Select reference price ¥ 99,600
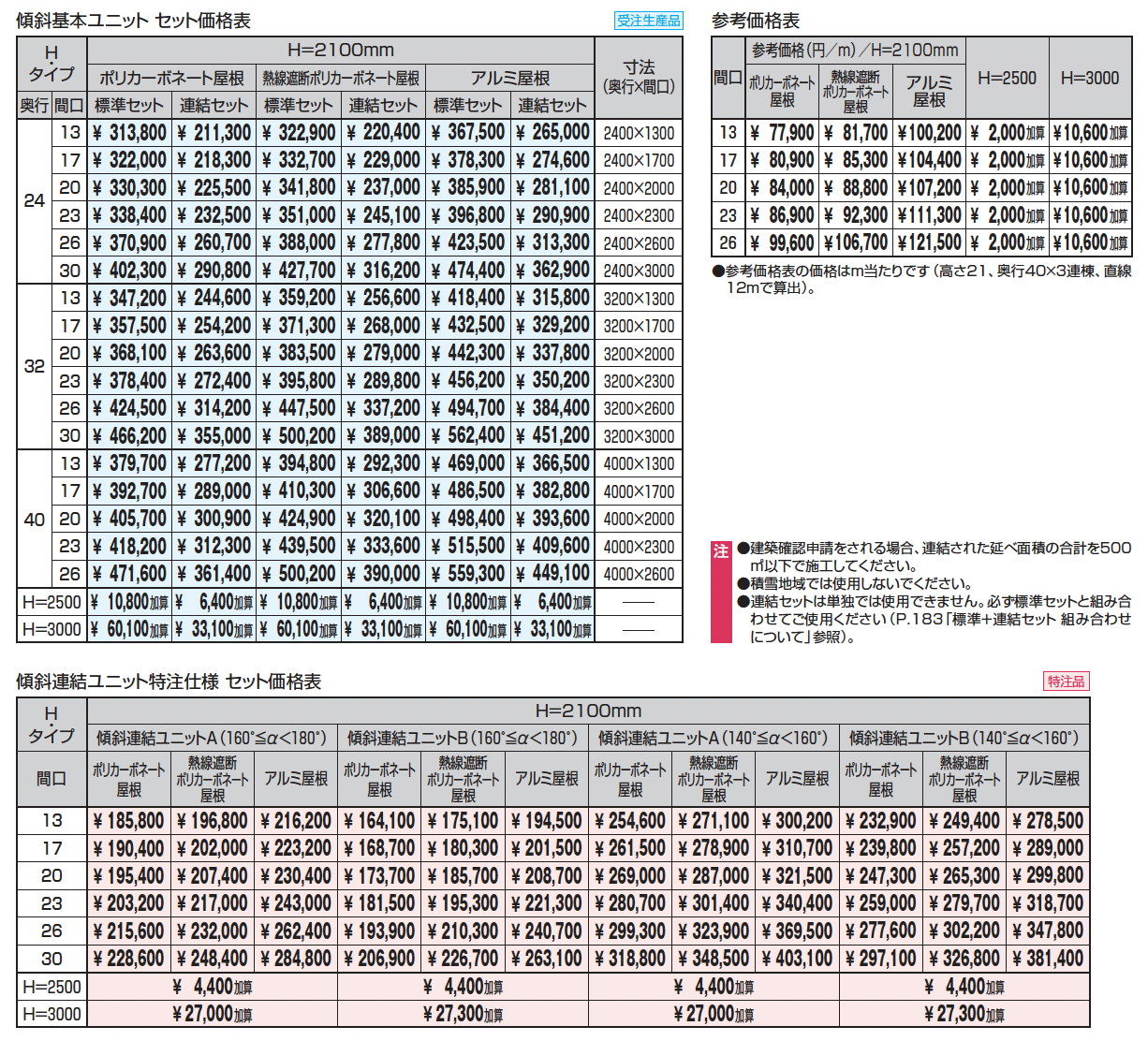 tap(783, 242)
